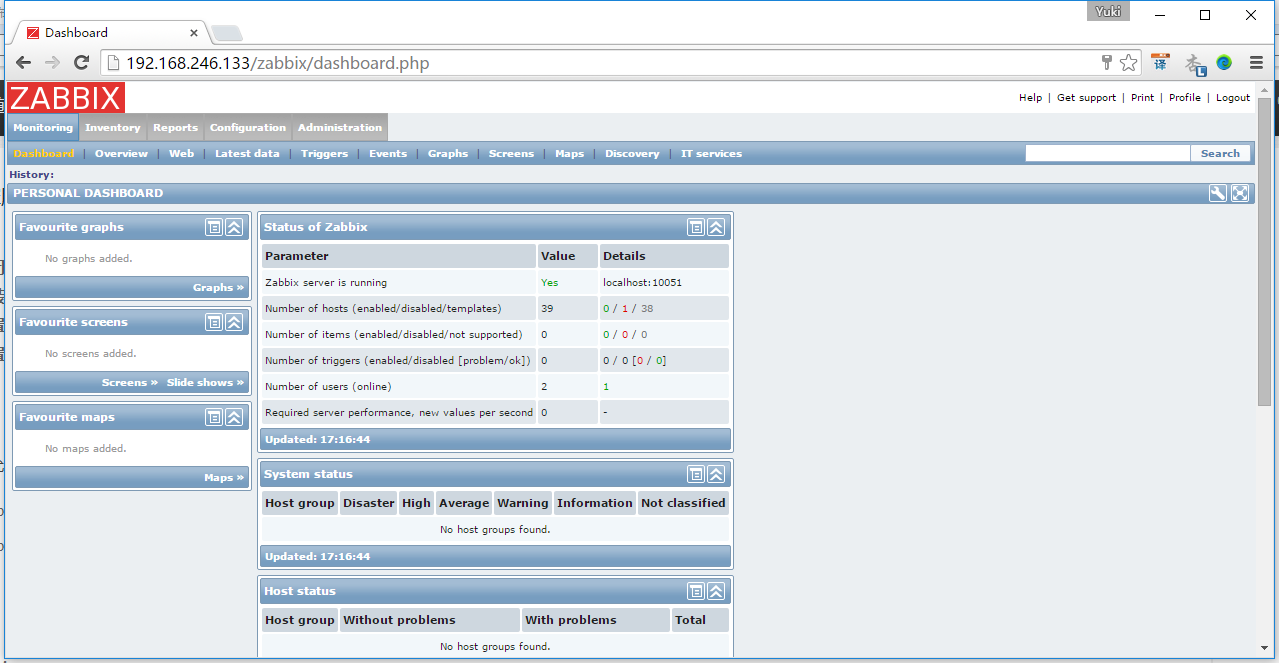Open the Profile link
Screen dimensions: 1279x663
pos(1185,98)
